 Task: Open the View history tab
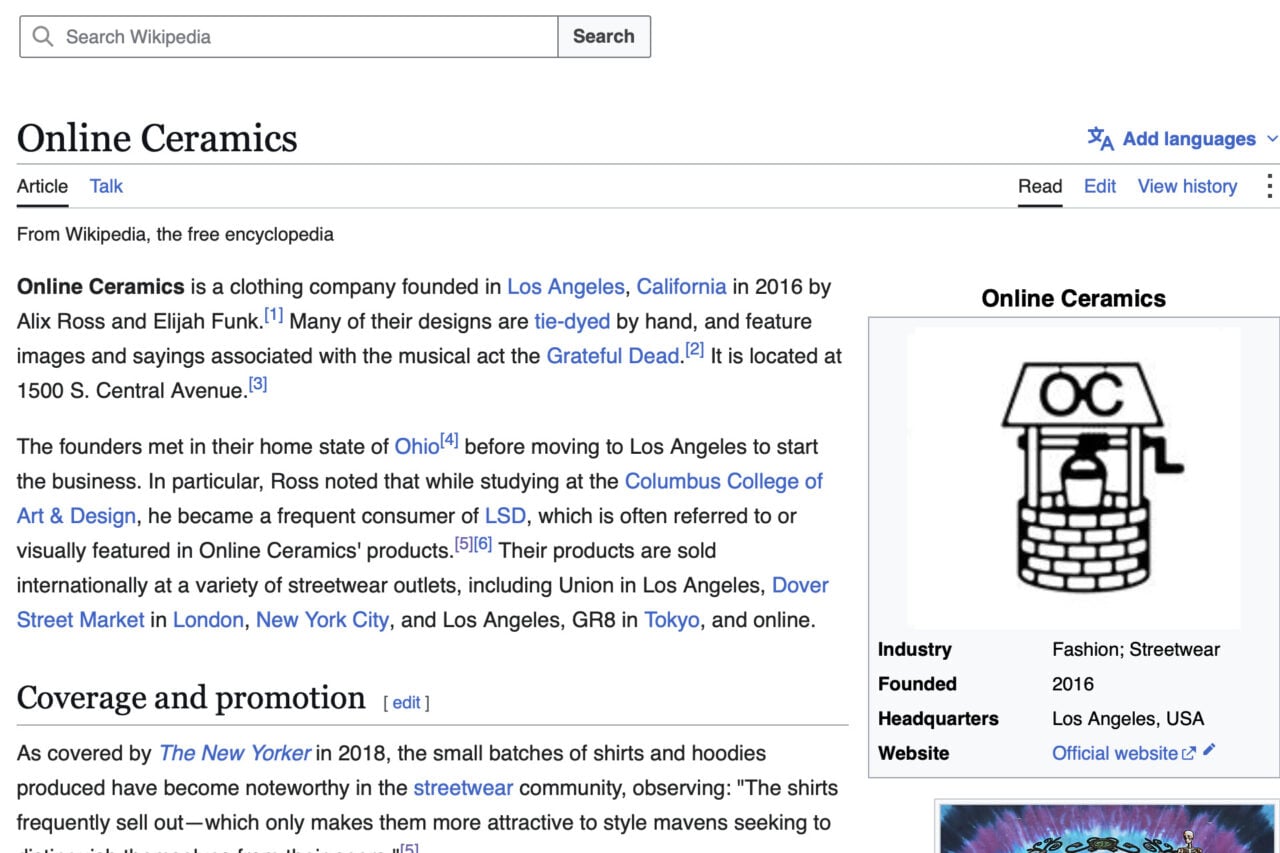point(1187,186)
